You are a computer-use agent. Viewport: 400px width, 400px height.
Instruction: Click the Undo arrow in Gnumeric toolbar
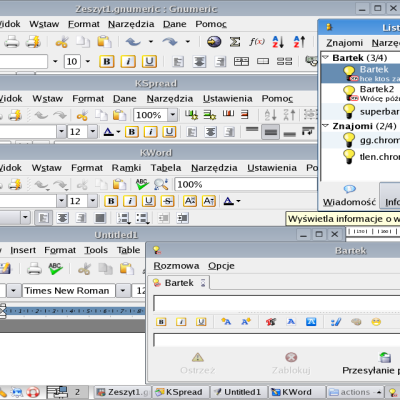[133, 42]
